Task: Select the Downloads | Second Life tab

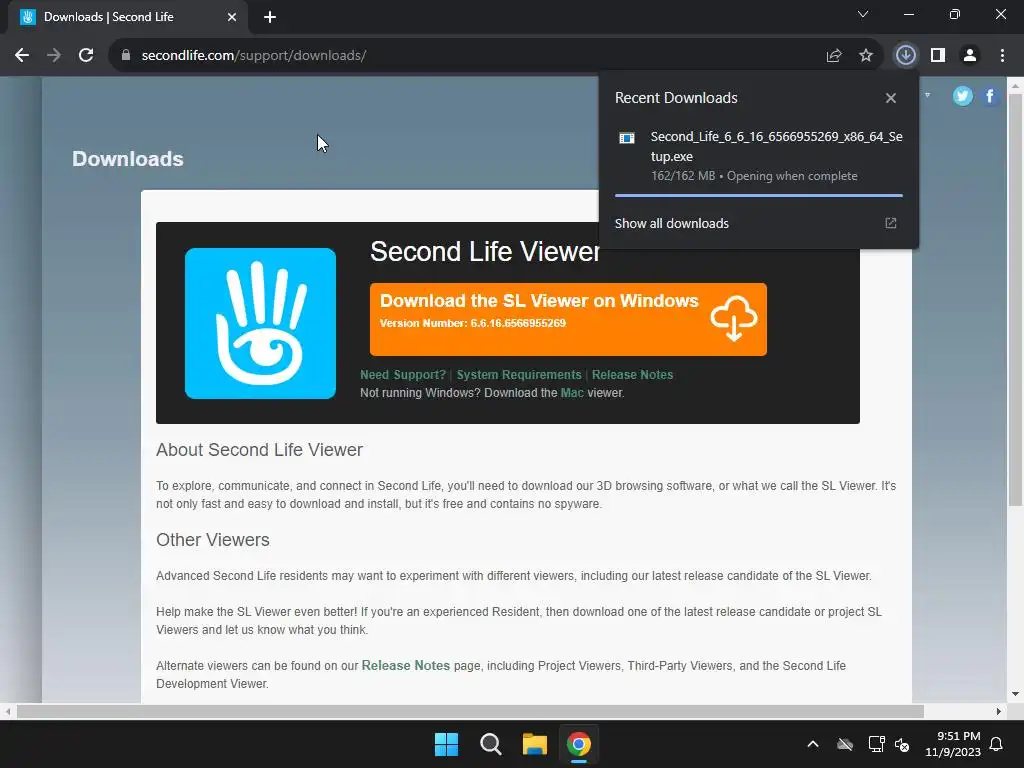Action: (128, 17)
